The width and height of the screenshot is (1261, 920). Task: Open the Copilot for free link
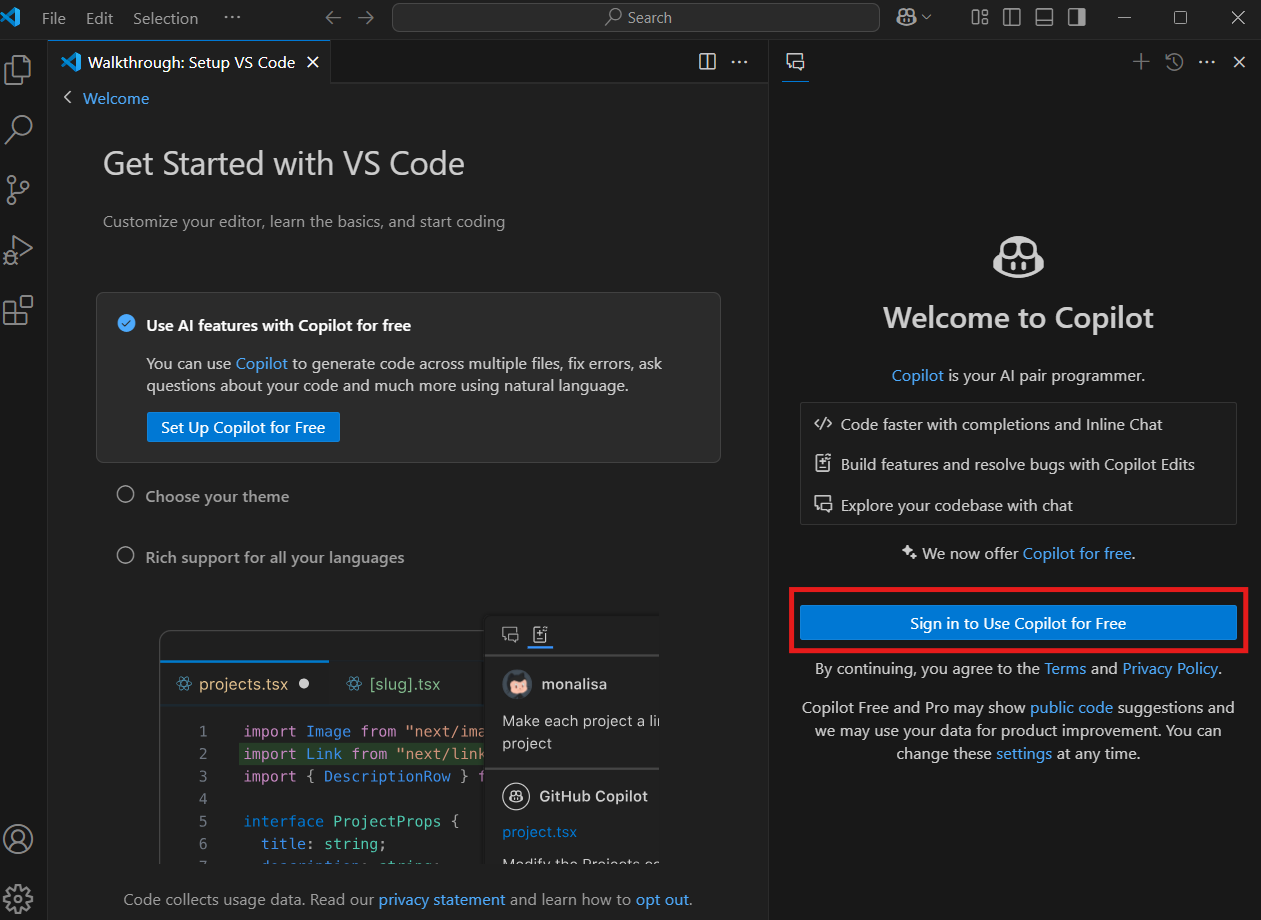pos(1077,553)
